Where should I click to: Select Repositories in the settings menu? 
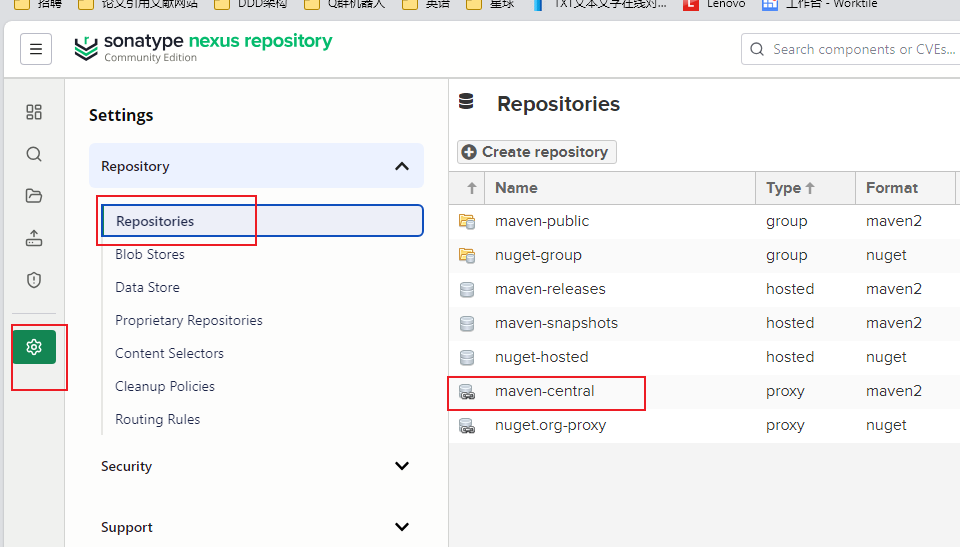pos(263,221)
